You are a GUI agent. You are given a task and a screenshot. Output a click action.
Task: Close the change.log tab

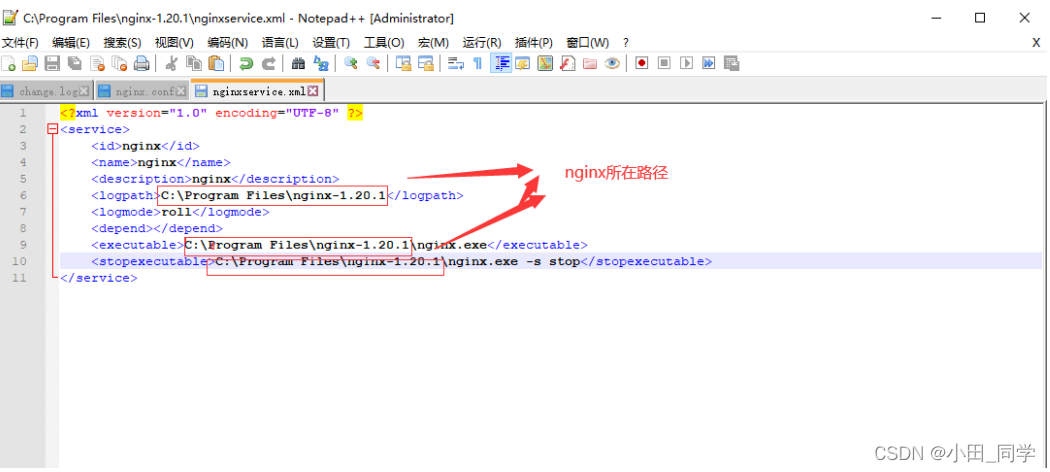click(84, 91)
